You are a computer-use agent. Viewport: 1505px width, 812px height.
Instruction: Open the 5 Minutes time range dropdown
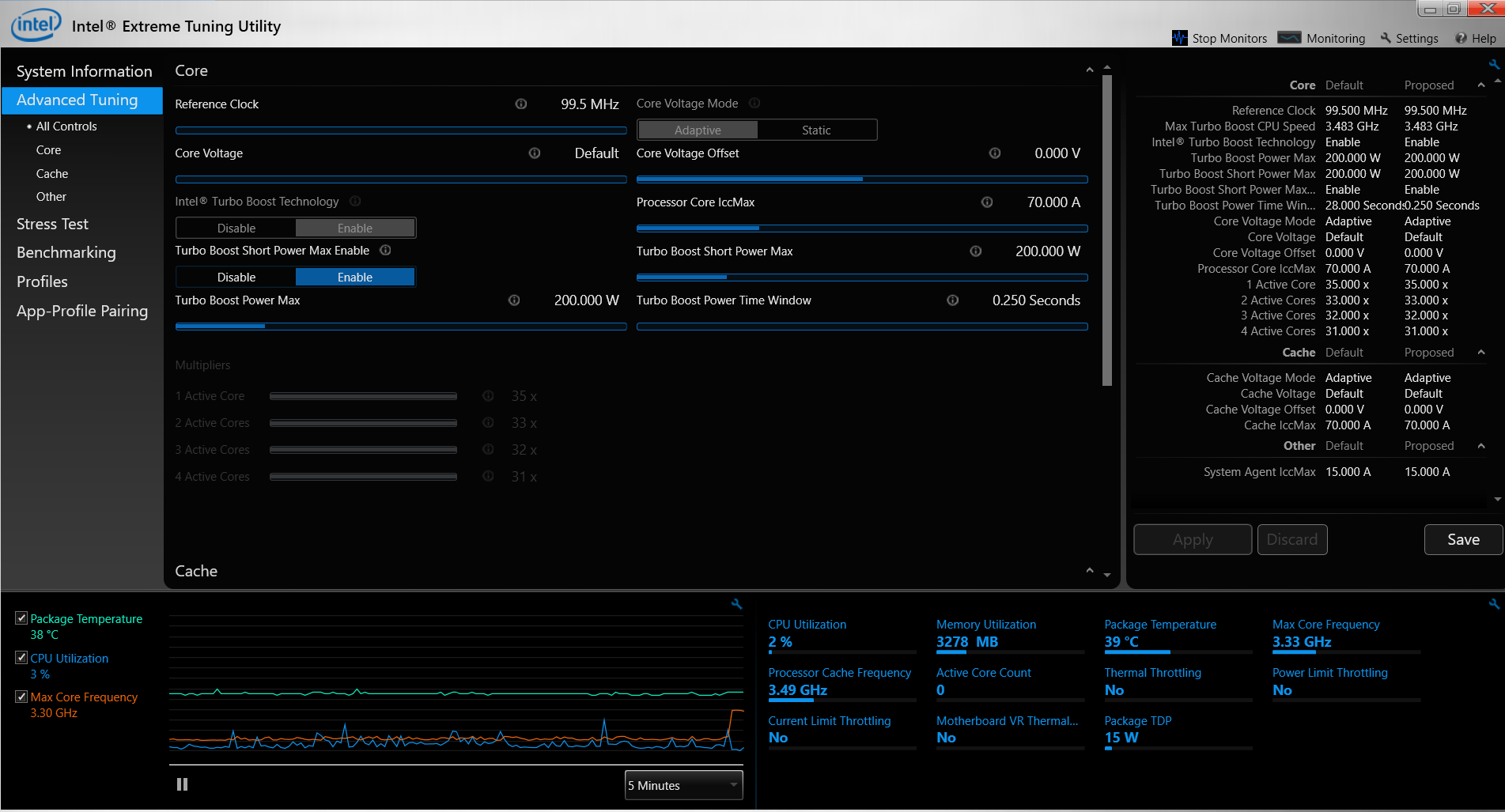tap(684, 785)
